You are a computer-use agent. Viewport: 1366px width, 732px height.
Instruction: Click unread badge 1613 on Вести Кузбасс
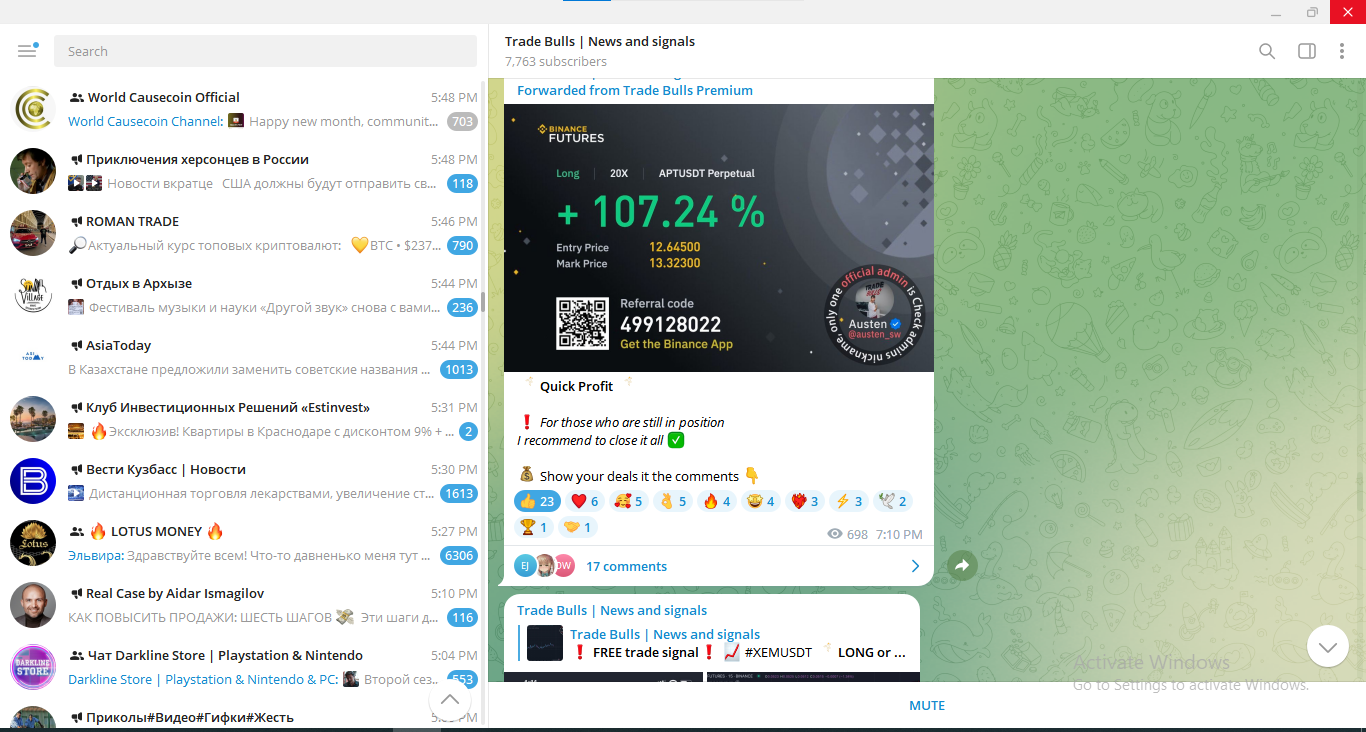[x=459, y=494]
